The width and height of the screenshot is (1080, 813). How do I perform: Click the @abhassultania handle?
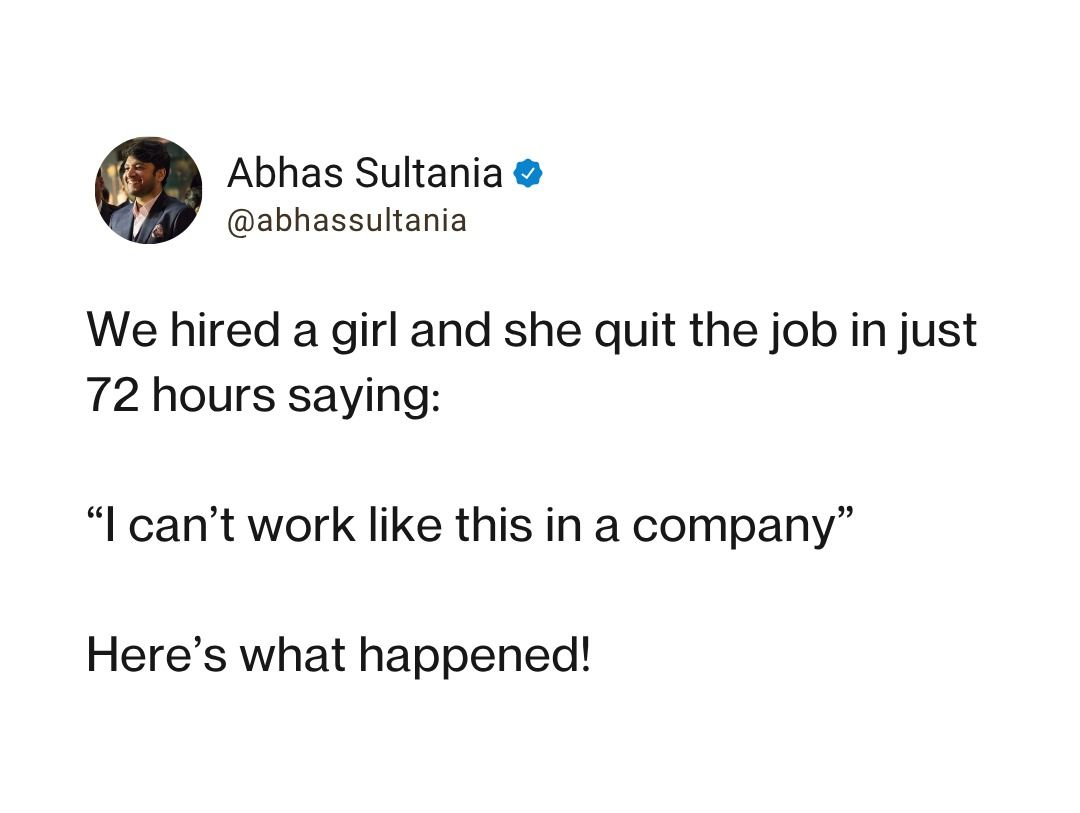346,221
